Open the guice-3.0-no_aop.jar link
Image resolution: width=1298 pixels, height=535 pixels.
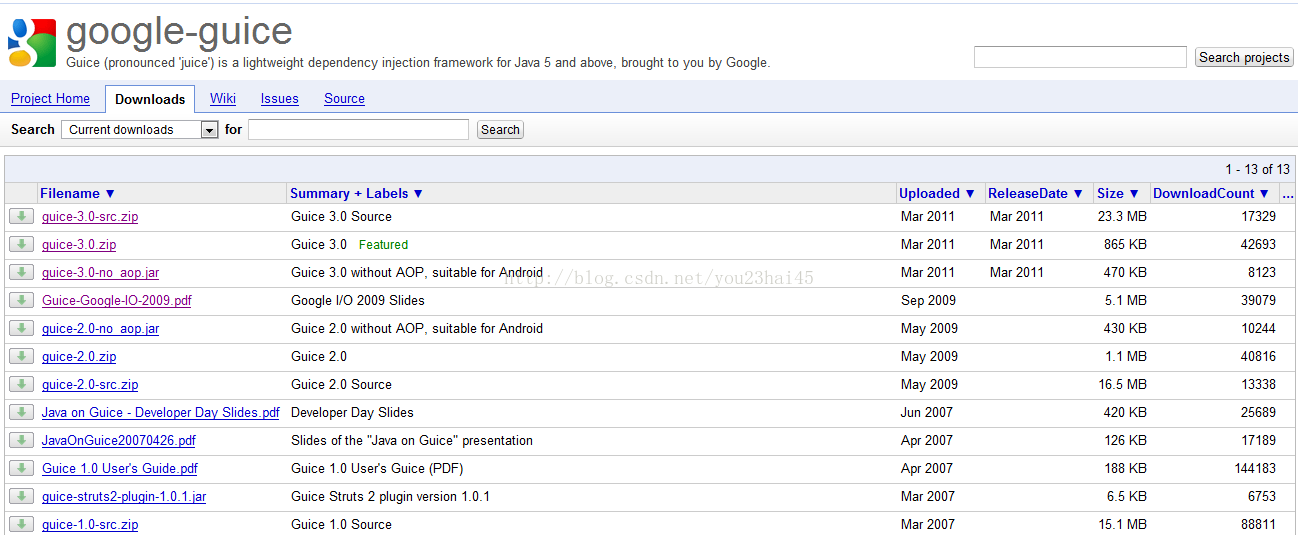(100, 272)
